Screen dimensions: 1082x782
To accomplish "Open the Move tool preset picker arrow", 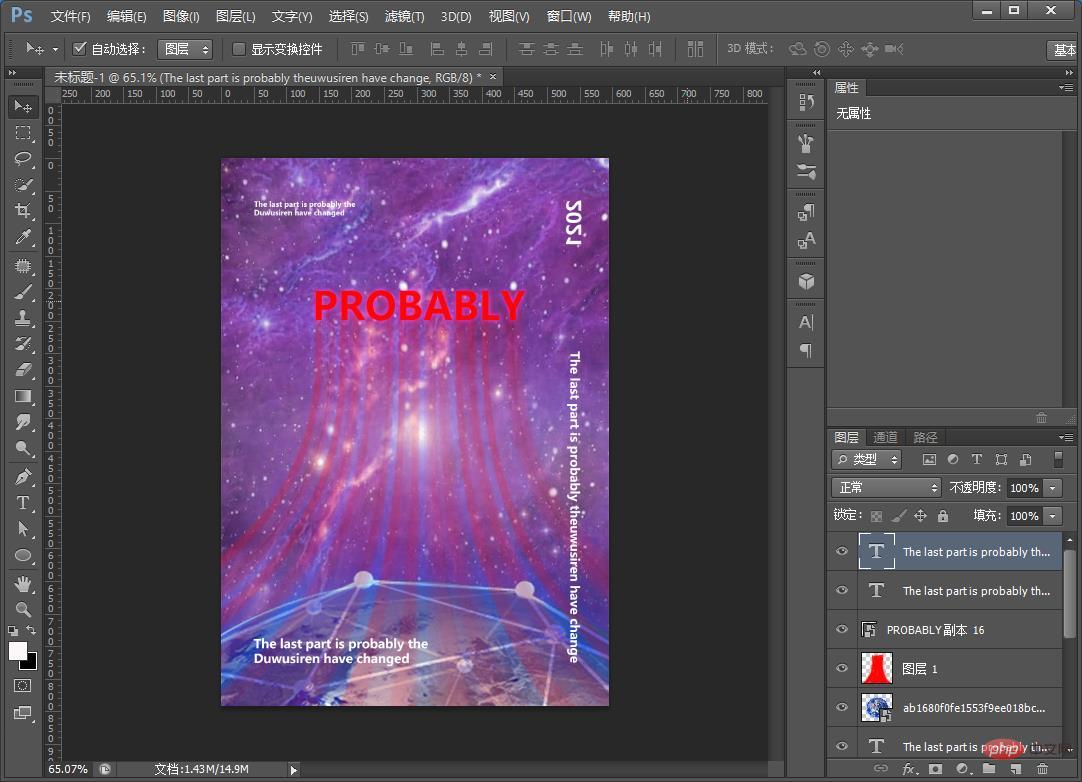I will coord(55,49).
